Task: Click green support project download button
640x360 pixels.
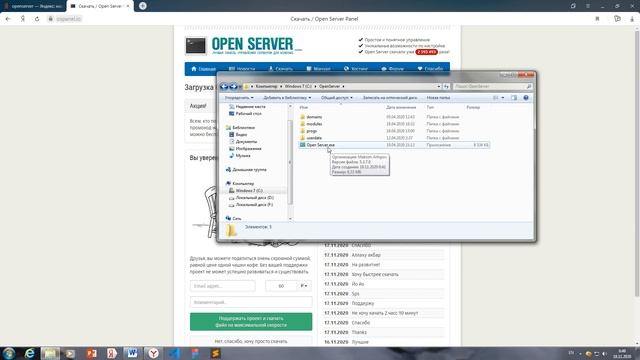Action: click(x=251, y=322)
